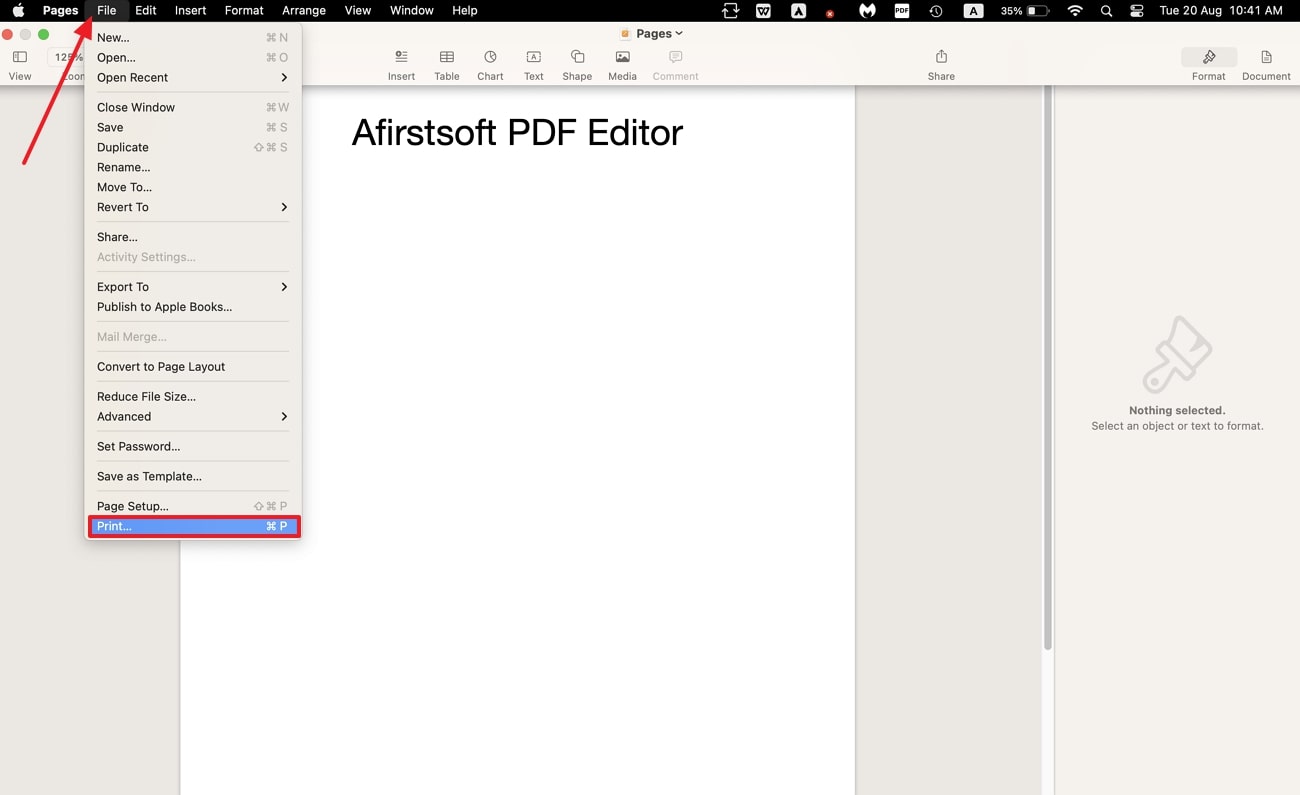
Task: Click the Pages application menu
Action: (x=60, y=10)
